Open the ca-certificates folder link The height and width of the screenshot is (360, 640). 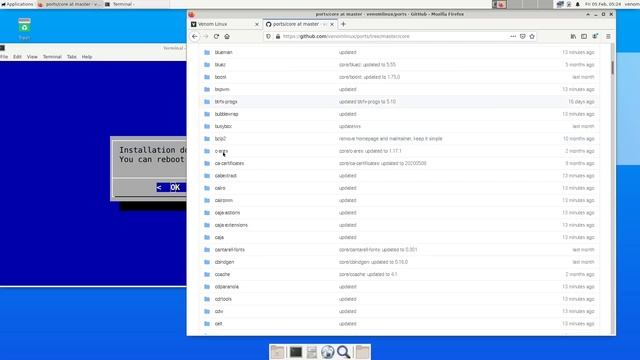[x=229, y=163]
